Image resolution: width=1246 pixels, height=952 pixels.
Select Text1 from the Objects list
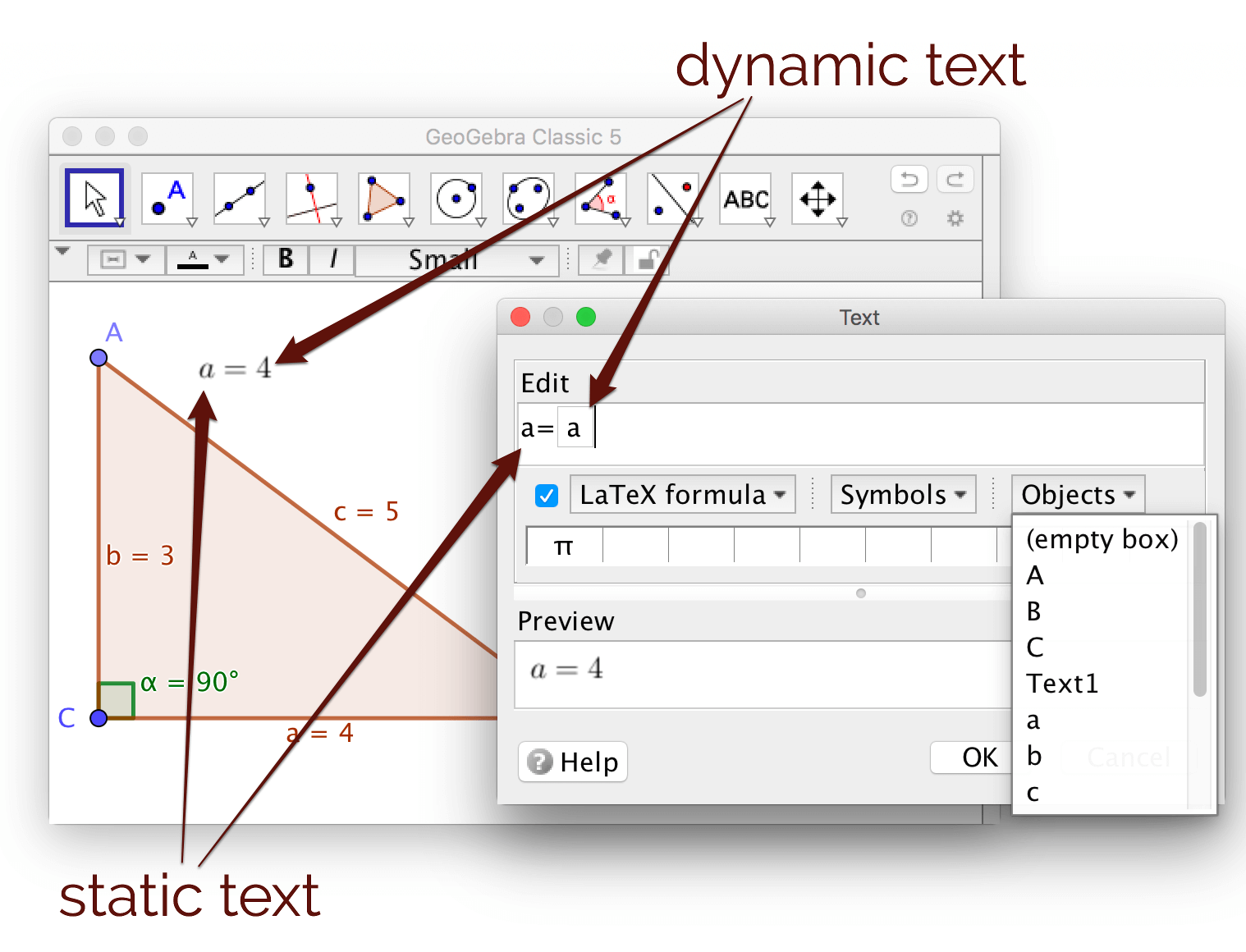pos(1061,683)
